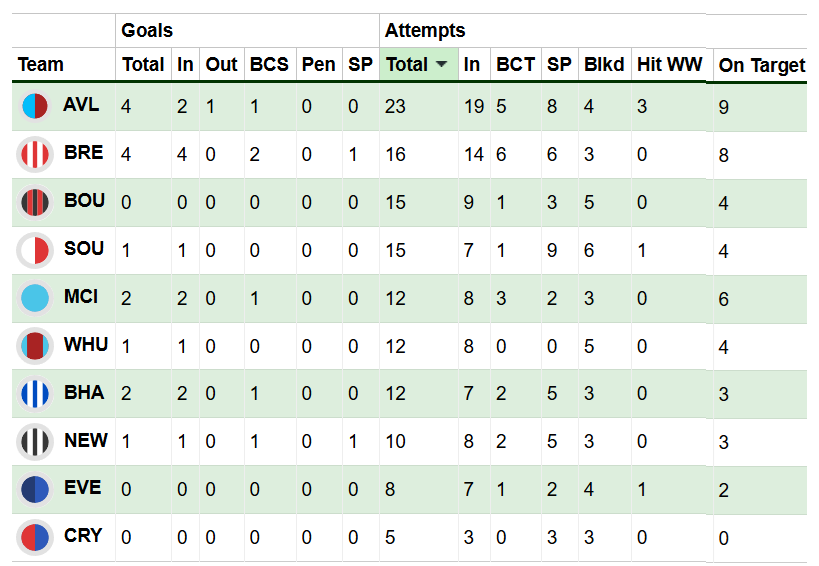Viewport: 819px width, 566px height.
Task: Sort table by Goals Total column
Action: click(x=143, y=65)
